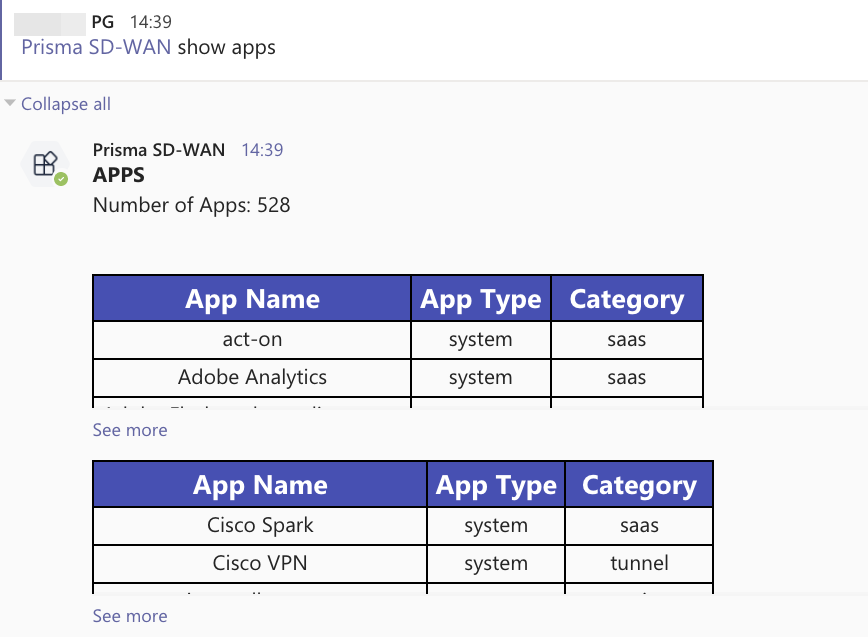Click the PG message 14:39 timestamp

(151, 20)
